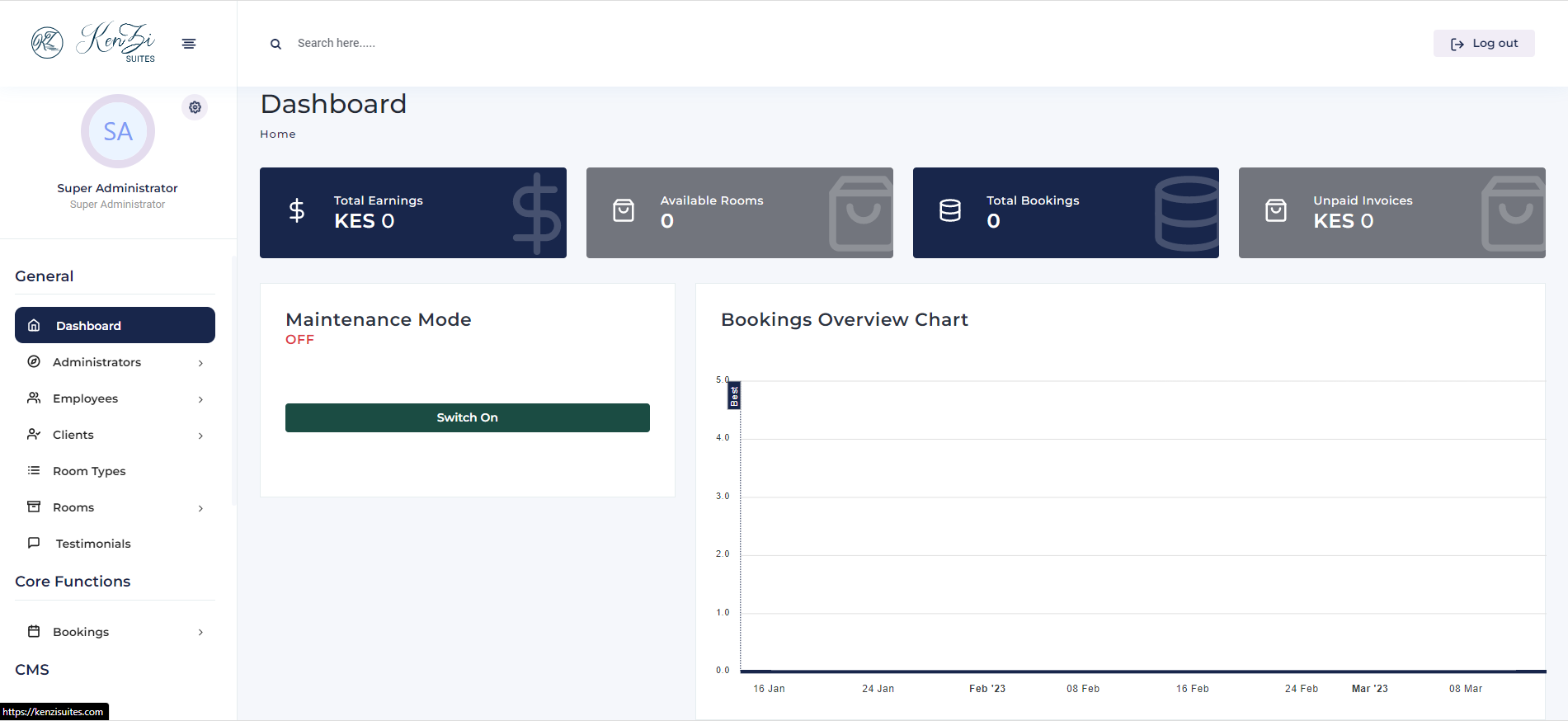Viewport: 1568px width, 721px height.
Task: Click the Feb '23 axis label
Action: pyautogui.click(x=987, y=688)
